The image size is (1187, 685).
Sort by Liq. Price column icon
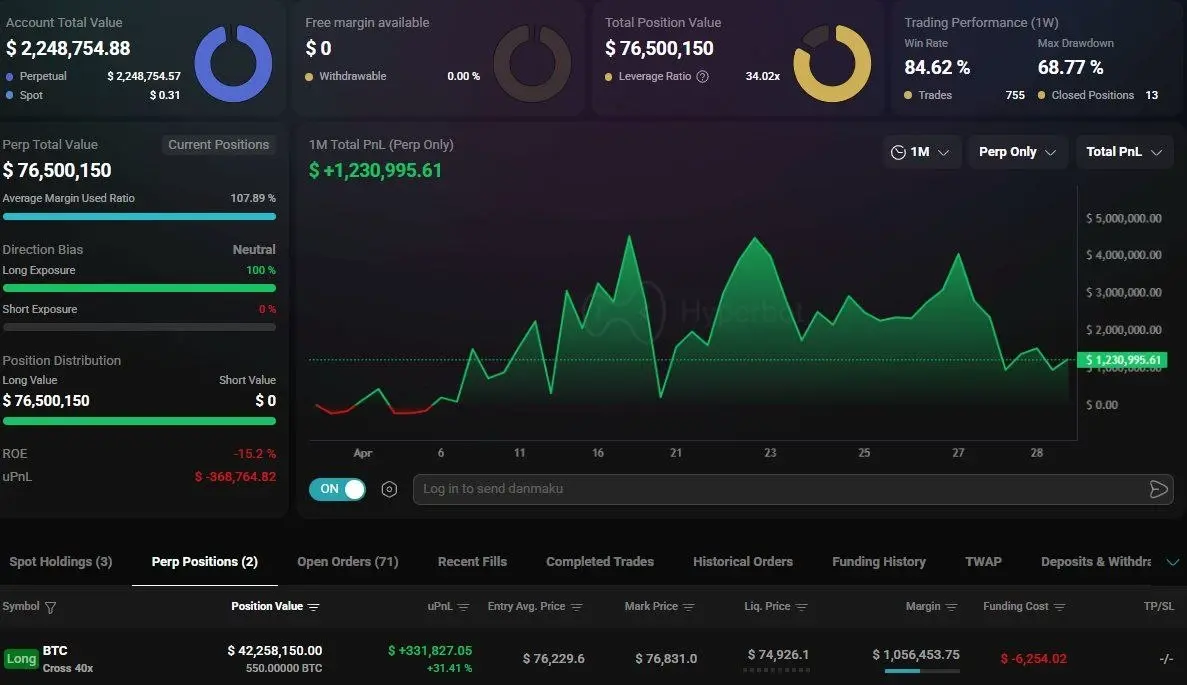tap(802, 607)
